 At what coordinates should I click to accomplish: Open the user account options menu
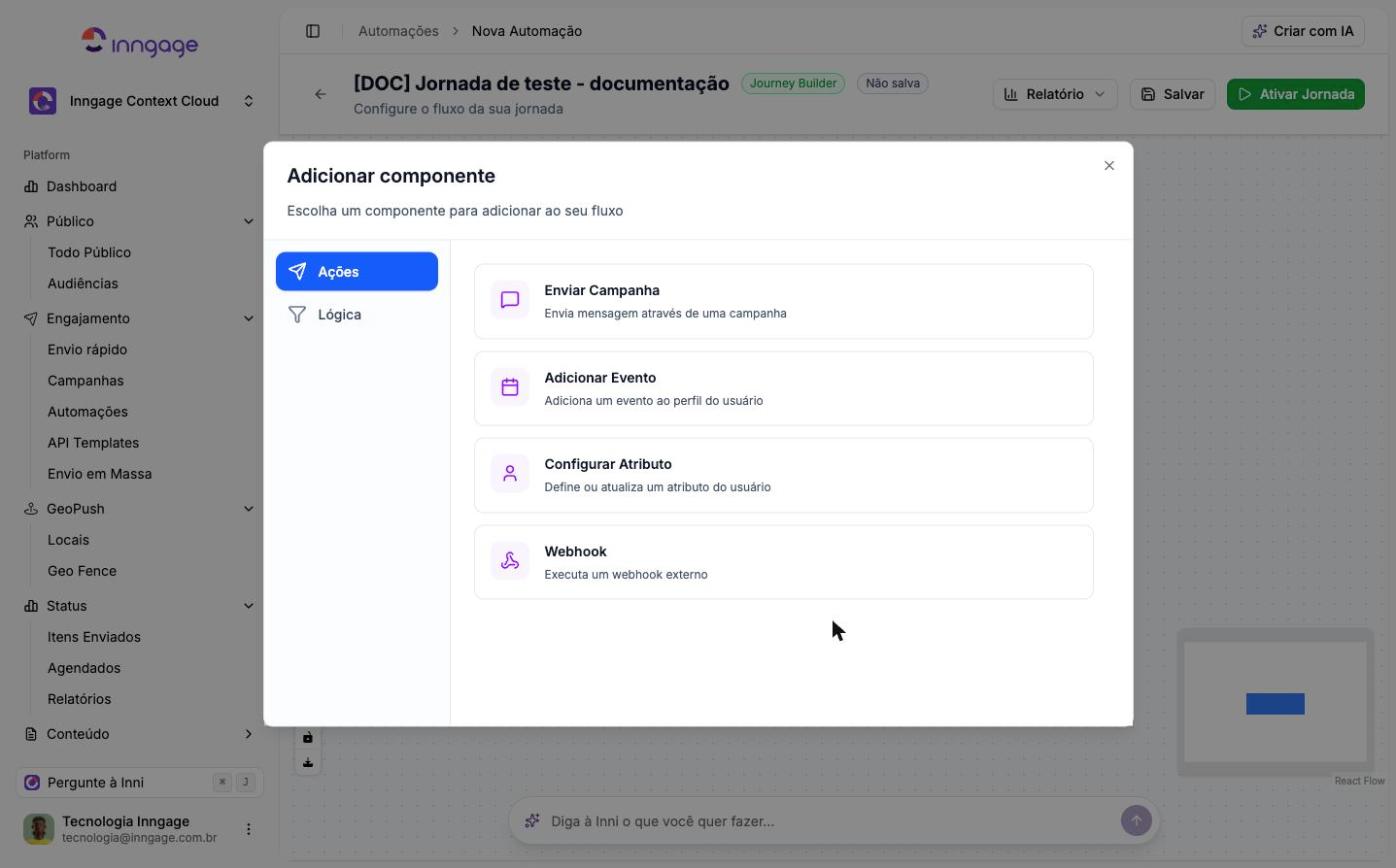(x=249, y=829)
